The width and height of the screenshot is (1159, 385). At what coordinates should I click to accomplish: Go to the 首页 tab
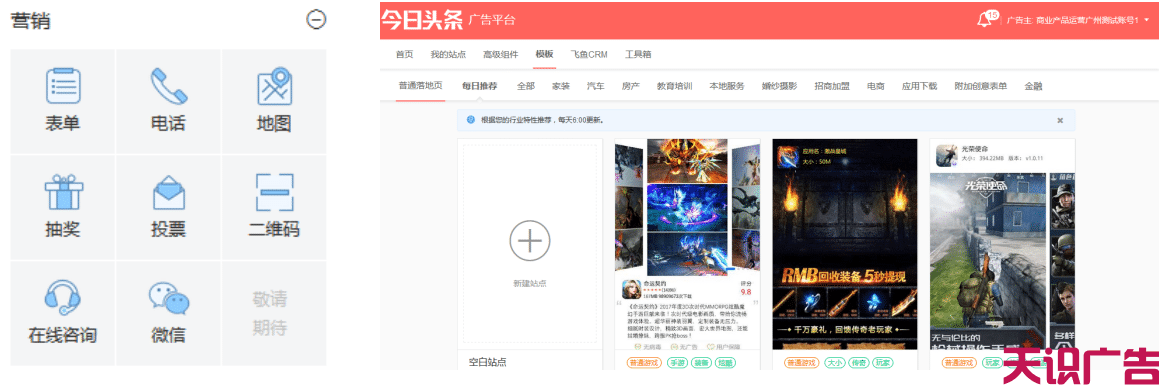(x=404, y=55)
